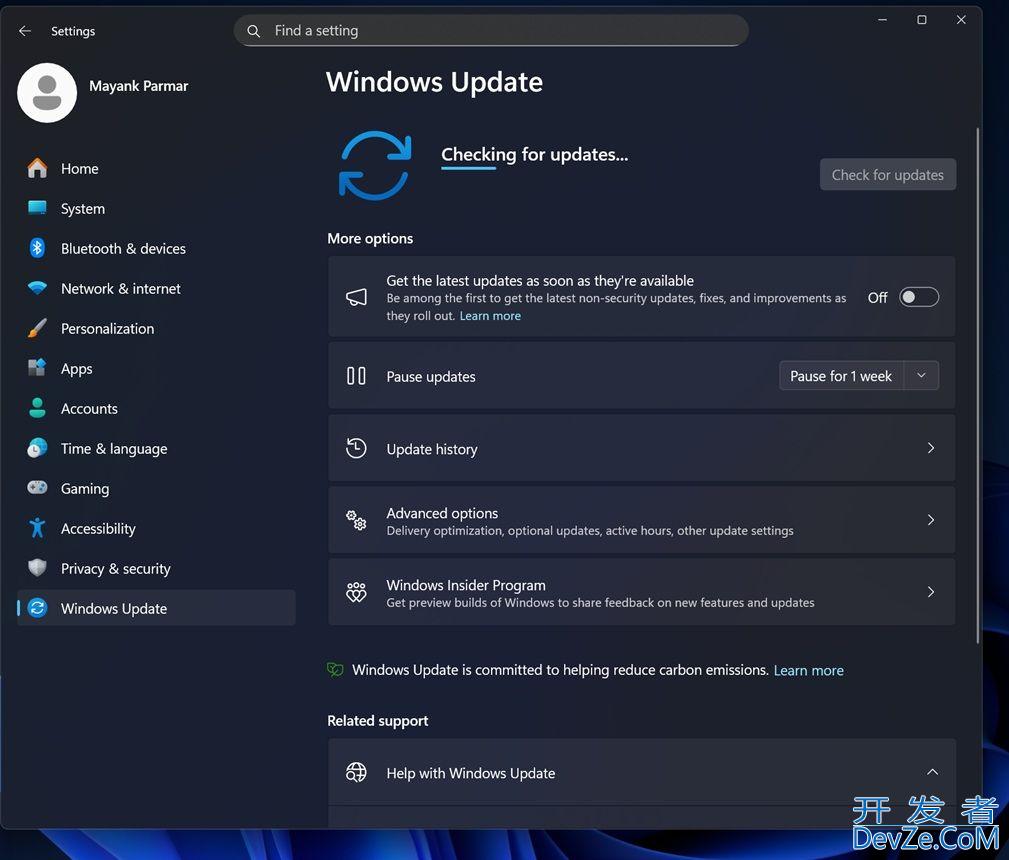Open Update history

(641, 448)
